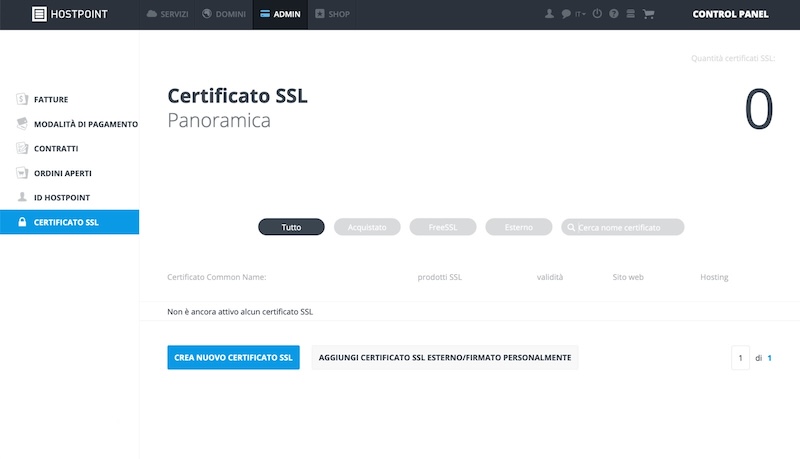Image resolution: width=800 pixels, height=459 pixels.
Task: Click the 'Non è ancora attivo' message row
Action: [x=469, y=312]
